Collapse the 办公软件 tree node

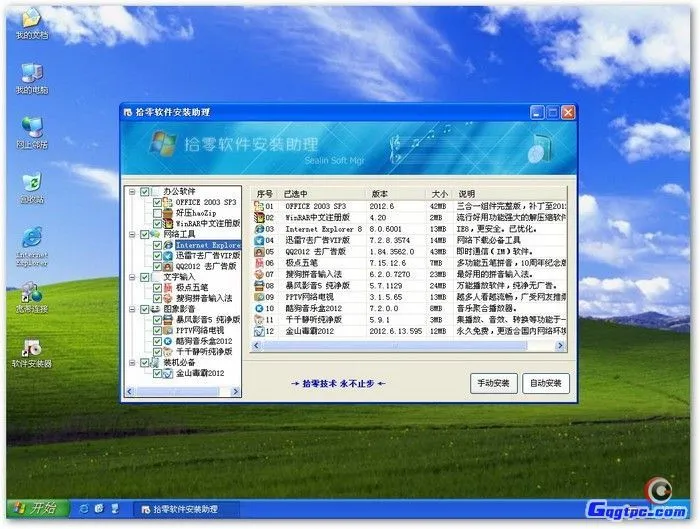point(132,192)
